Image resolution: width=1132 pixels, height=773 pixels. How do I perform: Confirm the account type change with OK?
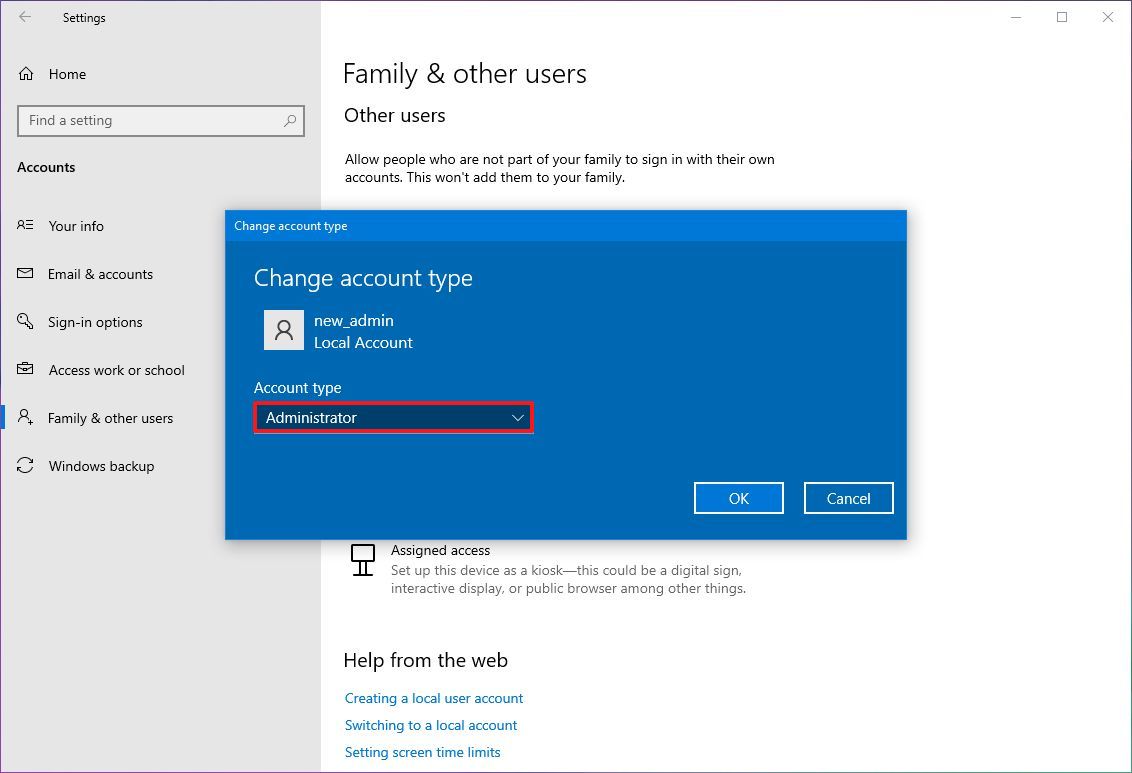(x=738, y=498)
